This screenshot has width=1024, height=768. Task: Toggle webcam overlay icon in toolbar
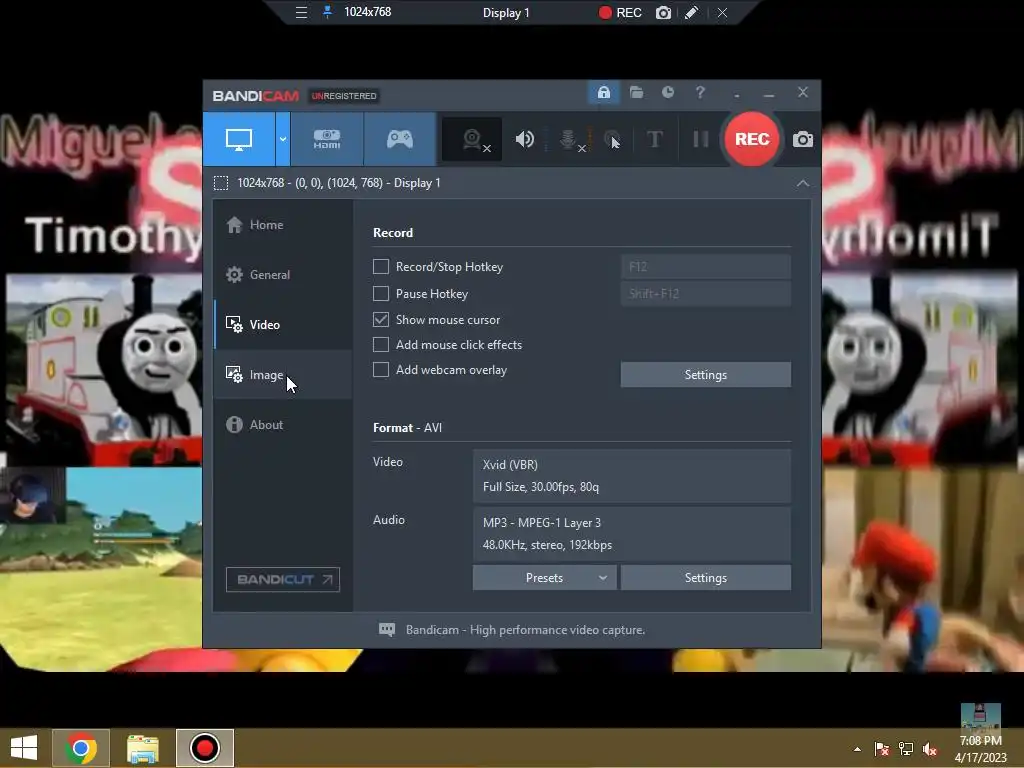(472, 139)
